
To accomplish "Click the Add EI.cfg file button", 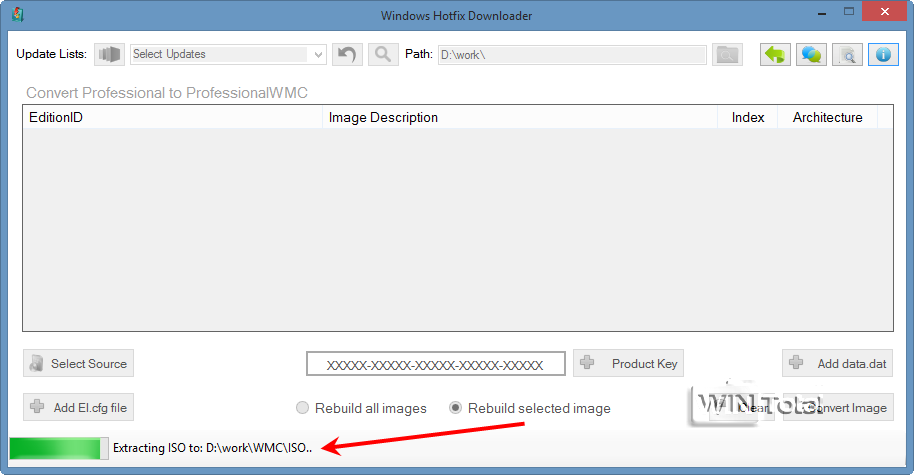I will [x=79, y=407].
